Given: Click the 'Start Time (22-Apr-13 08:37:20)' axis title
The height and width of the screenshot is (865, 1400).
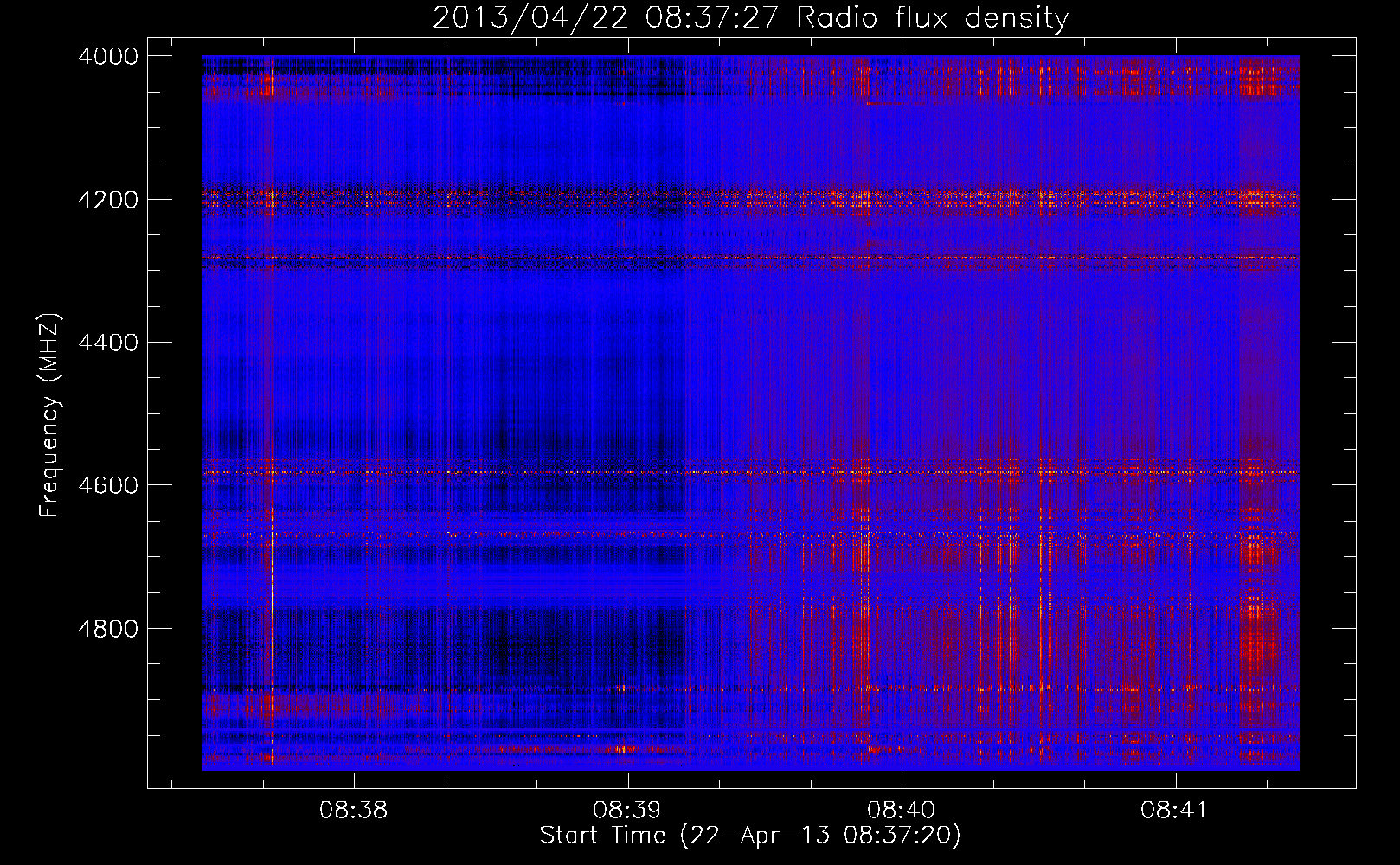Looking at the screenshot, I should coord(750,836).
